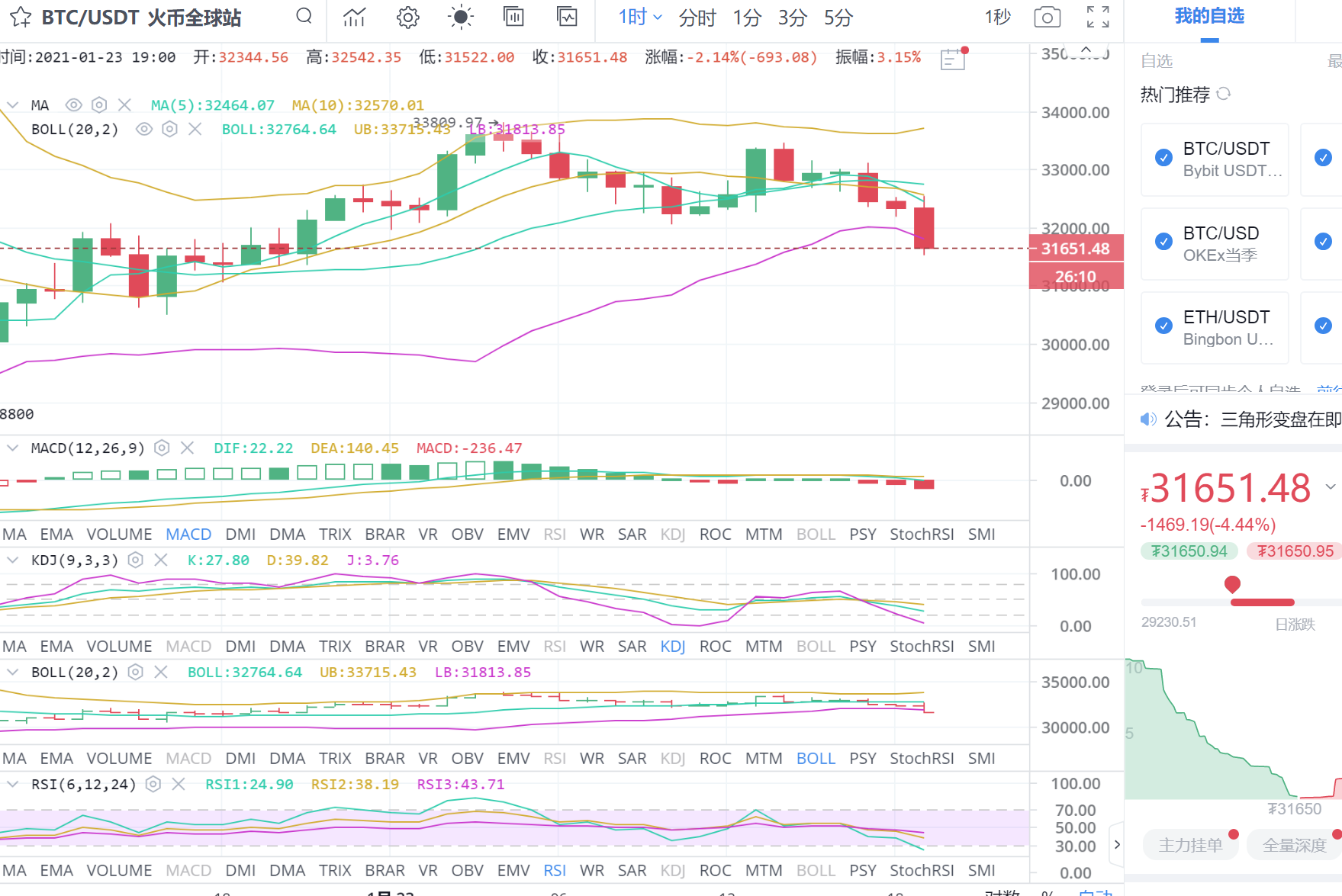
Task: Open the chart style icon
Action: (x=354, y=17)
